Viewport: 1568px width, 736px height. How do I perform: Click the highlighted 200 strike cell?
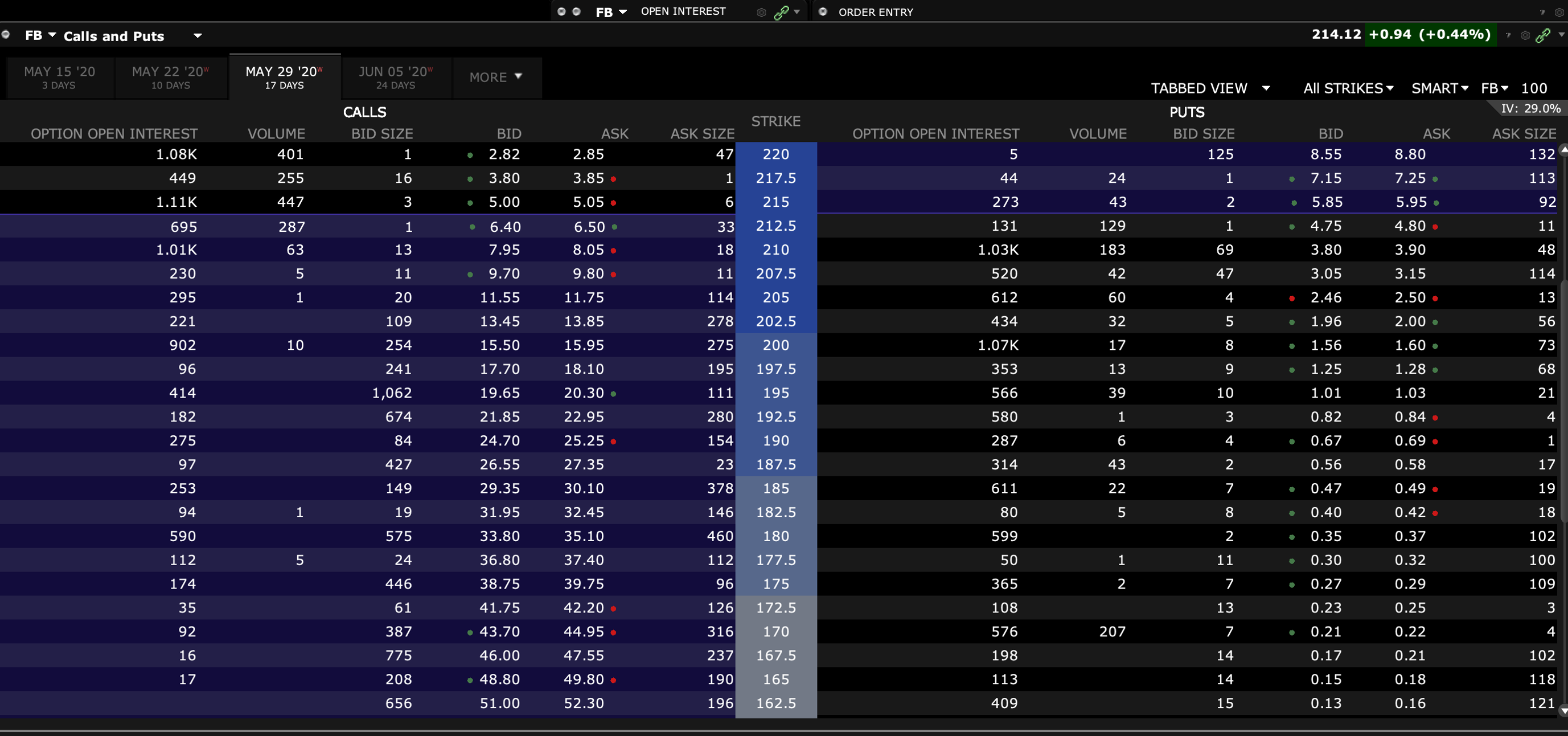[x=775, y=345]
